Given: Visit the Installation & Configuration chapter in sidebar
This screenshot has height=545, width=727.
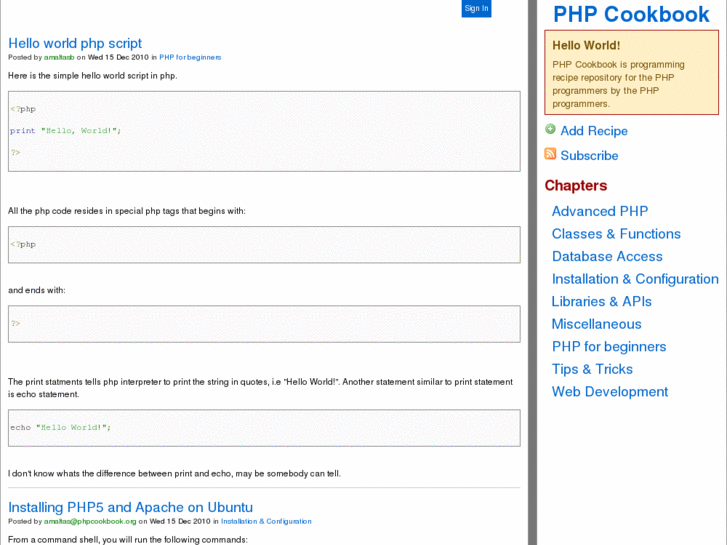Looking at the screenshot, I should (x=635, y=279).
